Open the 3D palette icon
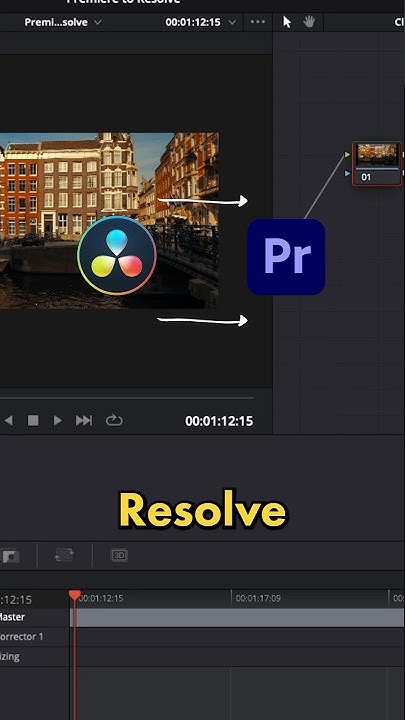The image size is (405, 720). coord(119,556)
